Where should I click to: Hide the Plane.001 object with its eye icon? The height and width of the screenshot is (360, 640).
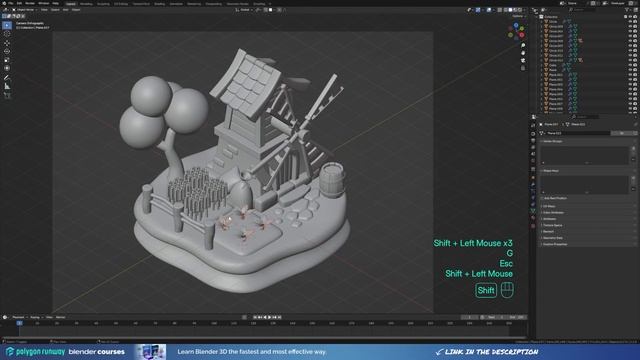pos(630,75)
